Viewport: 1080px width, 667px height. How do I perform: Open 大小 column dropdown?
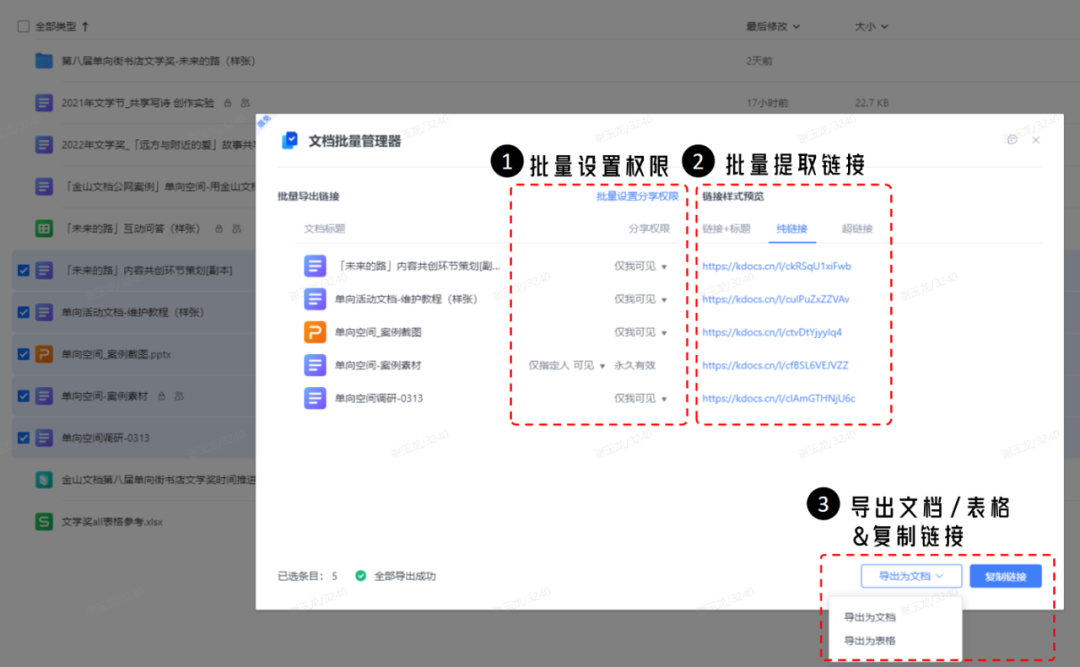(871, 26)
